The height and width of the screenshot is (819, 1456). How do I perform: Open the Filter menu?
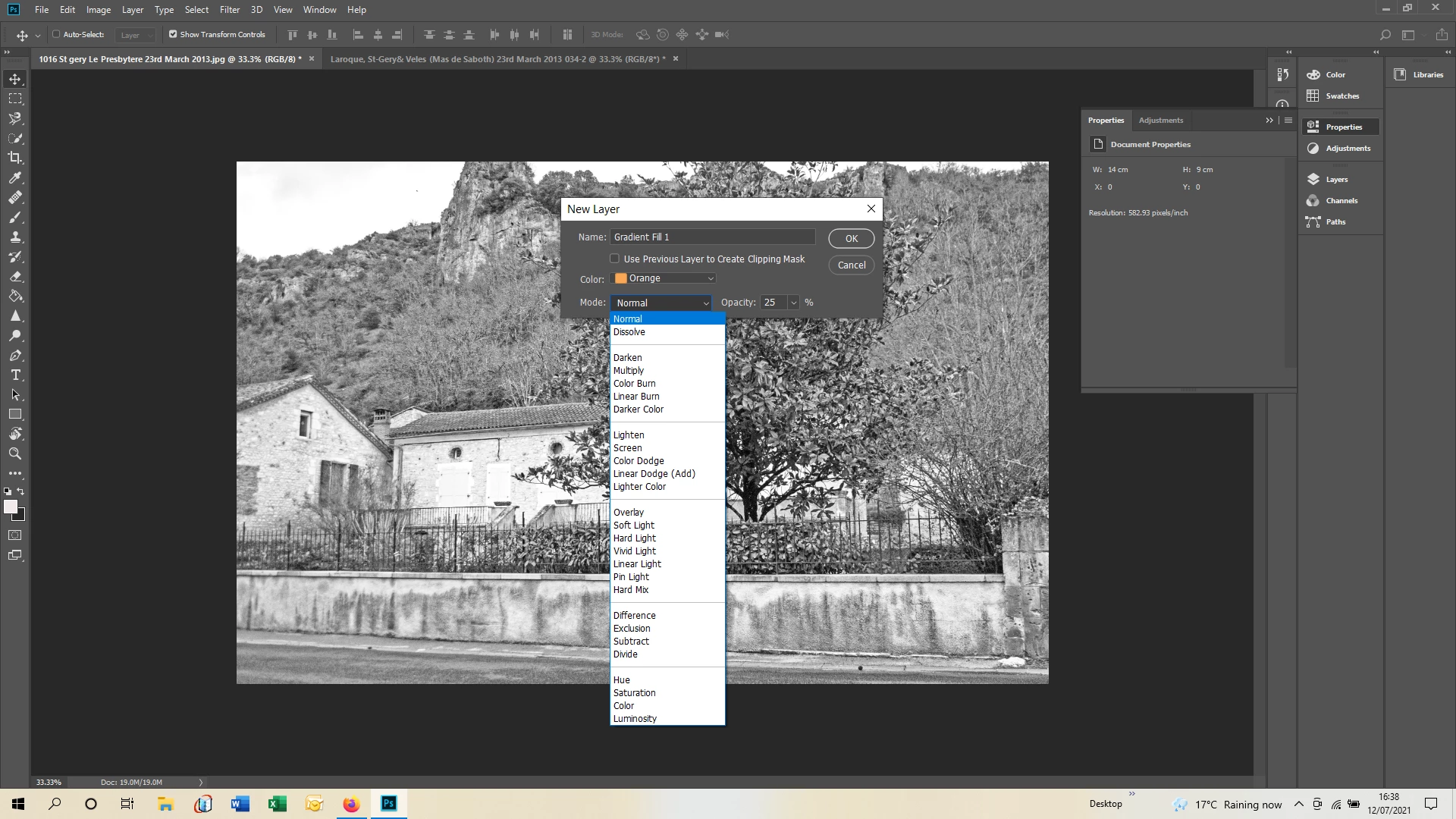tap(229, 10)
